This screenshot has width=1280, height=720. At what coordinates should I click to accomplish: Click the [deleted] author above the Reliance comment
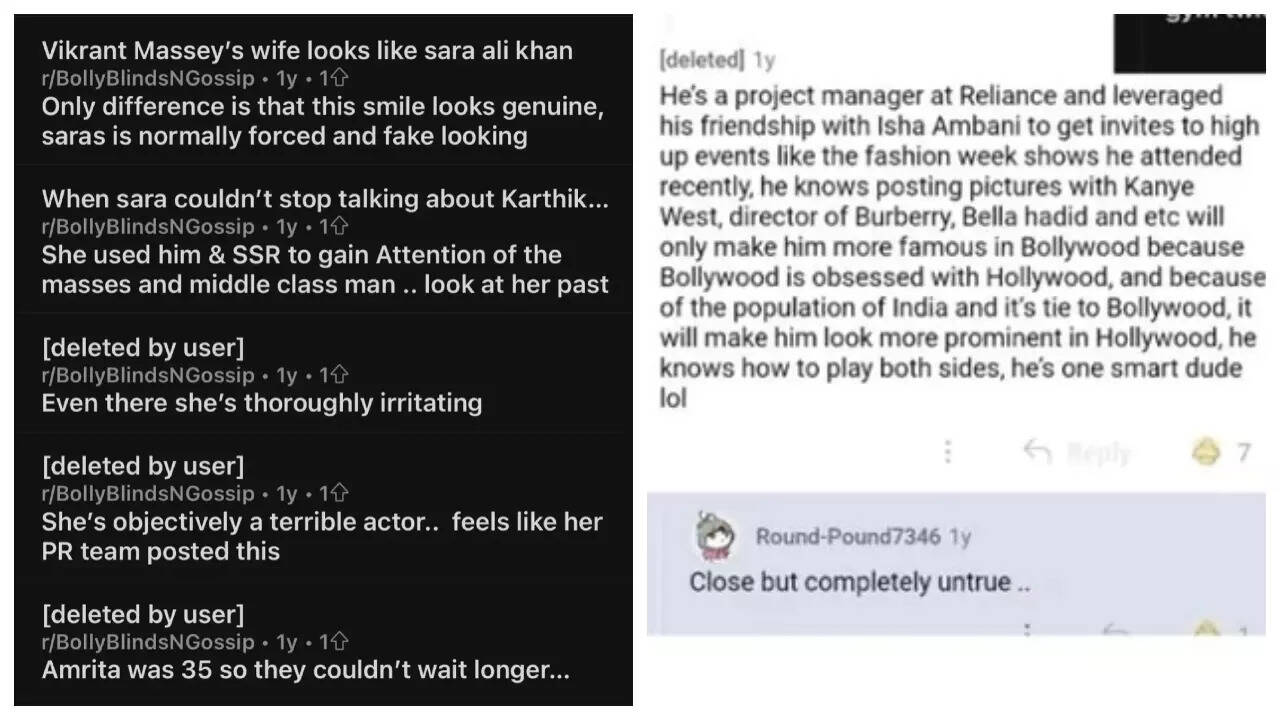[701, 60]
